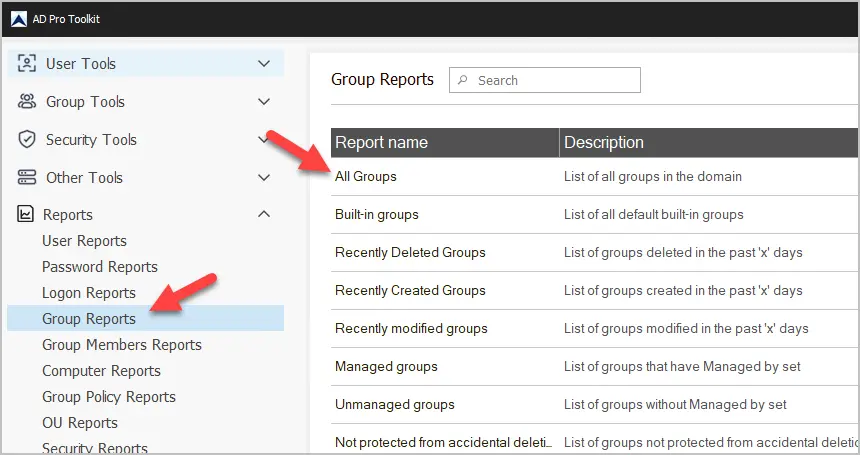Click the User Tools person icon
The width and height of the screenshot is (860, 455).
(x=27, y=64)
